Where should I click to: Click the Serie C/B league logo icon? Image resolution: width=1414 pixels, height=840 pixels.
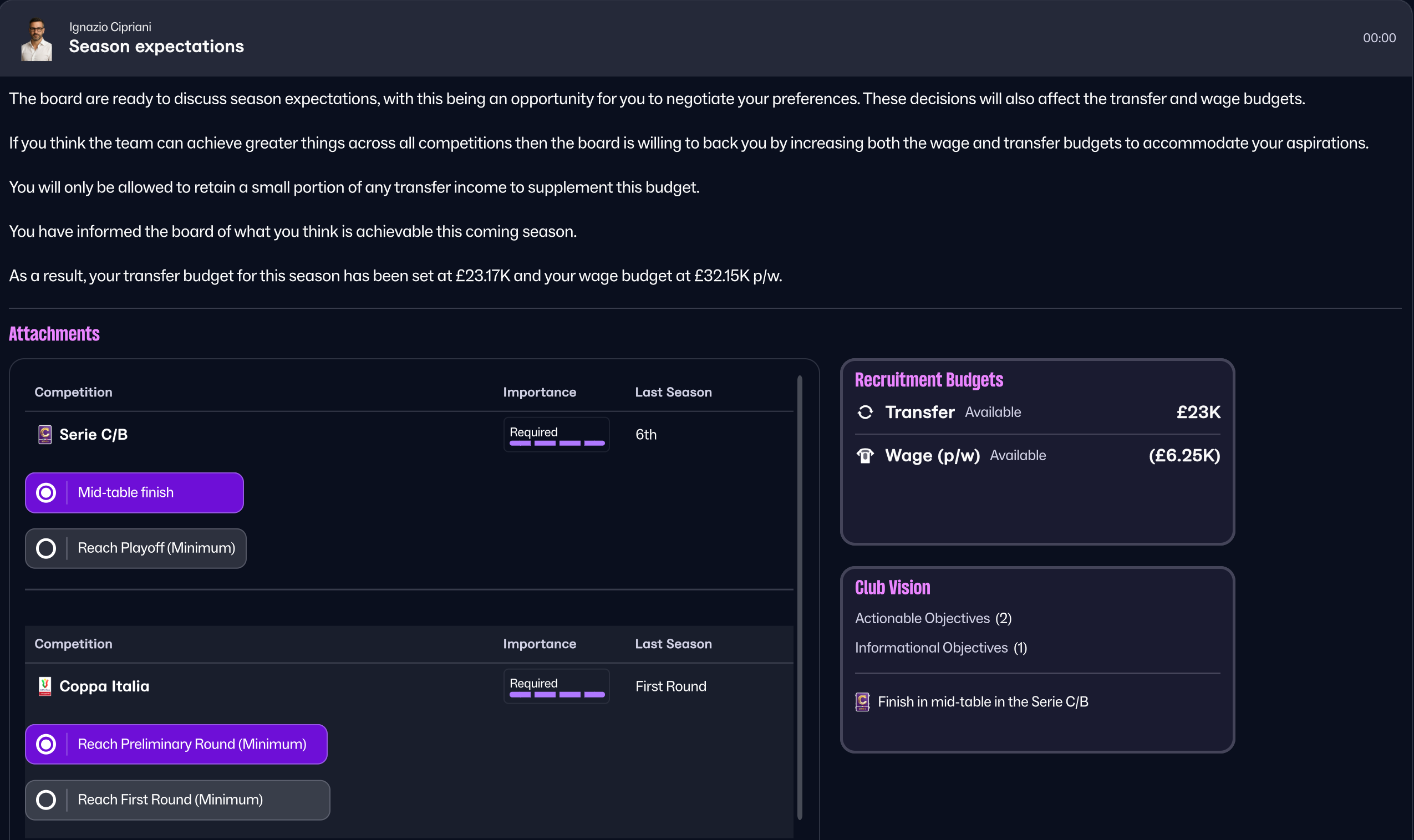45,435
